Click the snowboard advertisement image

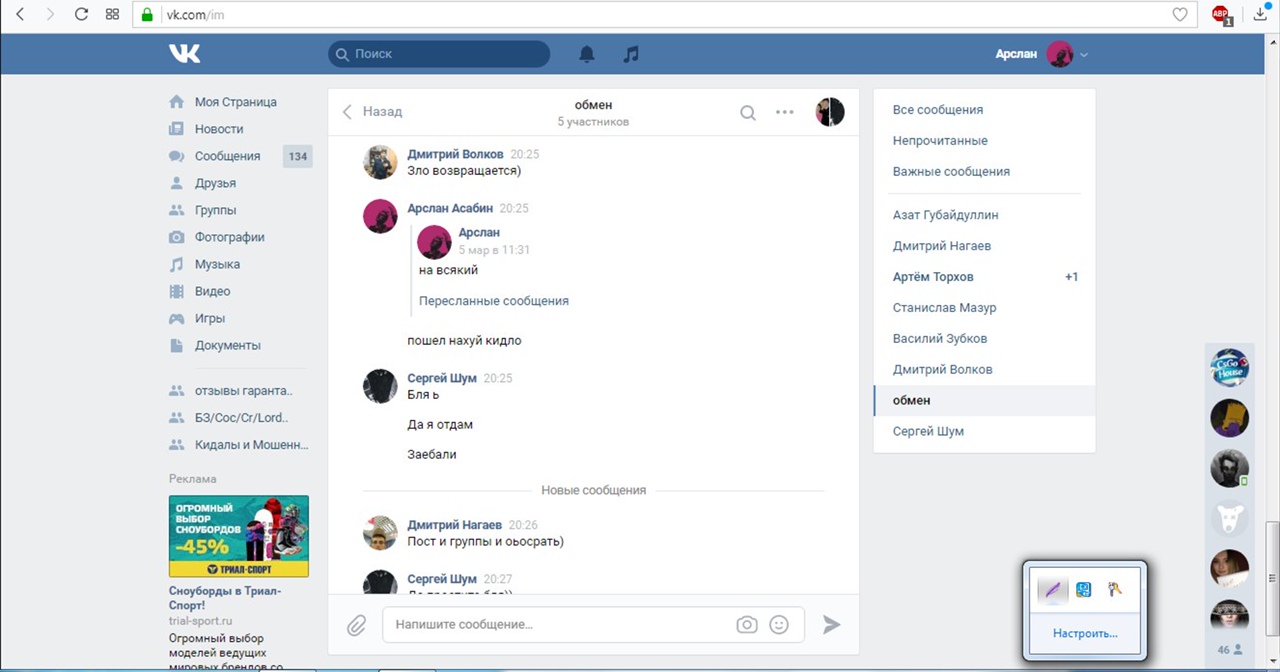tap(238, 536)
